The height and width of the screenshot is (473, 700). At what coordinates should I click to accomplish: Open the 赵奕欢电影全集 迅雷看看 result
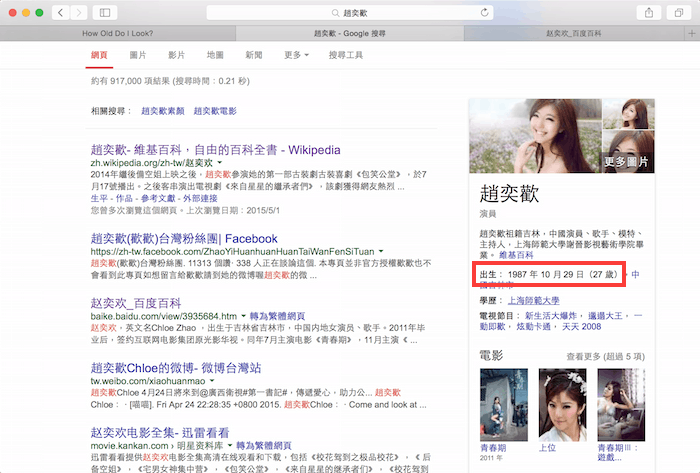[x=160, y=432]
